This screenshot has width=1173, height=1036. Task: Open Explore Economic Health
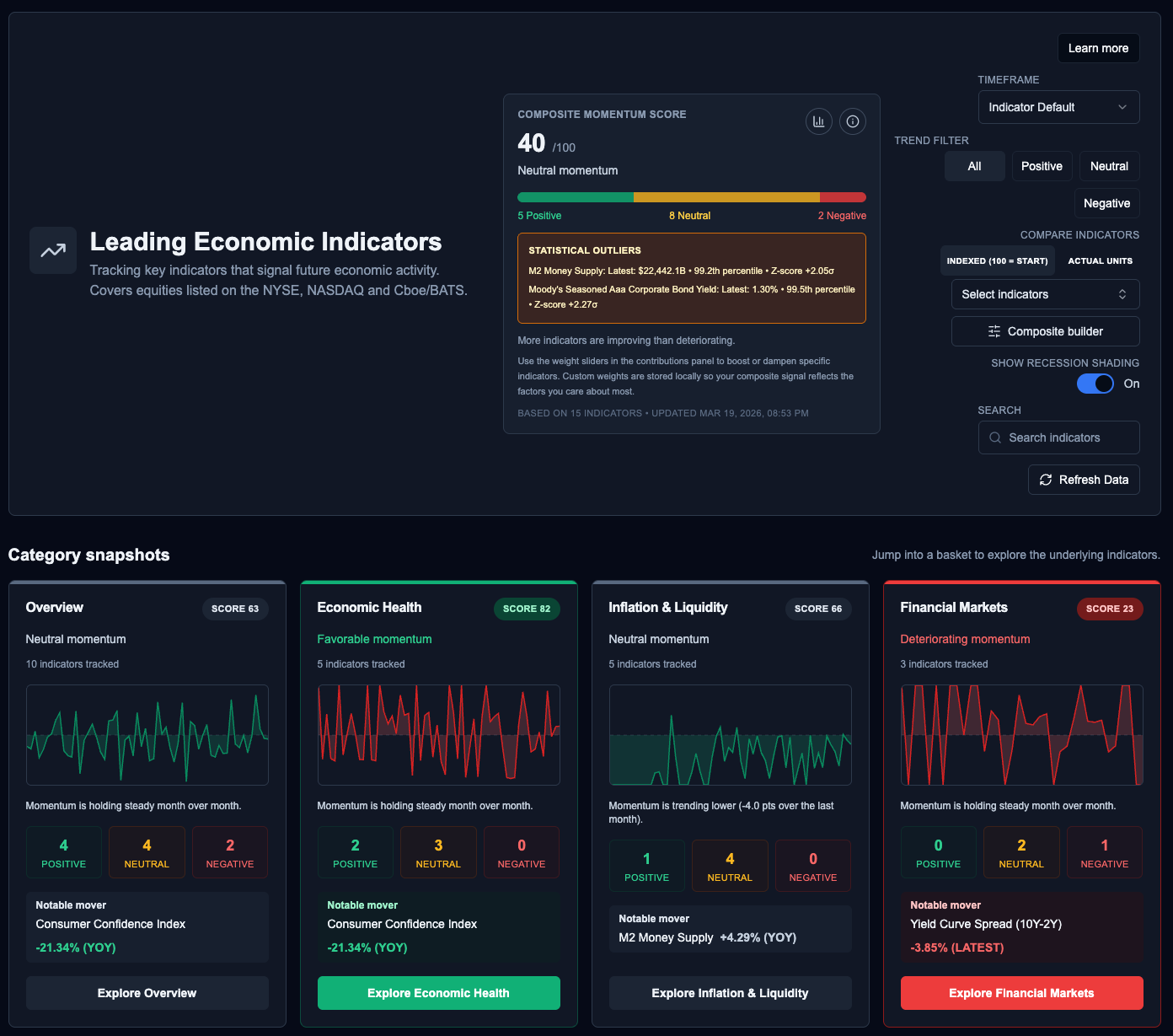(x=438, y=993)
